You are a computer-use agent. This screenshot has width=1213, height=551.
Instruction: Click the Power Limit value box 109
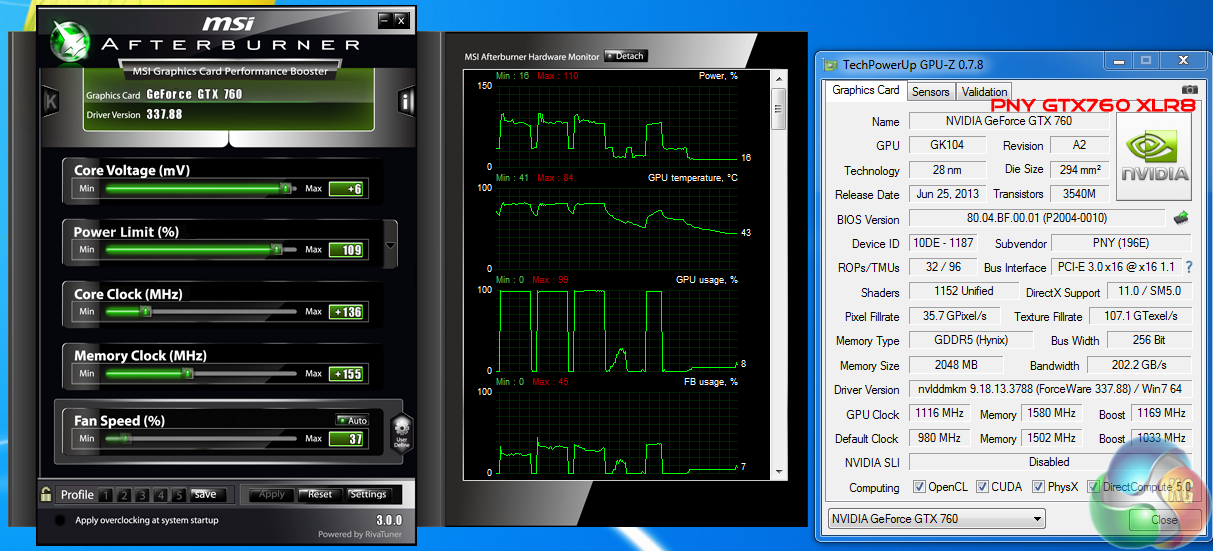click(347, 250)
